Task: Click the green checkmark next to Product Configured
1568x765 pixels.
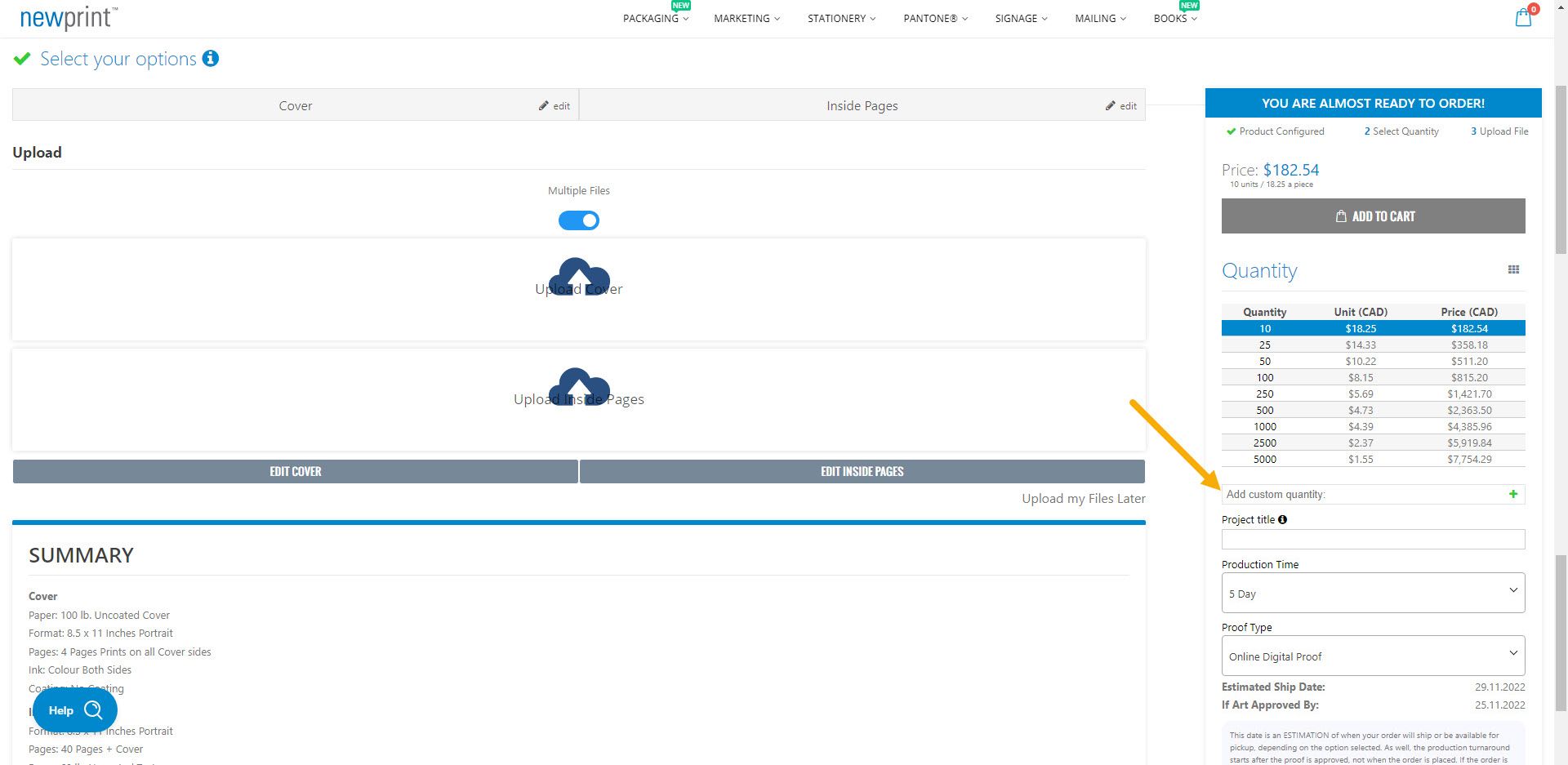Action: pyautogui.click(x=1231, y=131)
